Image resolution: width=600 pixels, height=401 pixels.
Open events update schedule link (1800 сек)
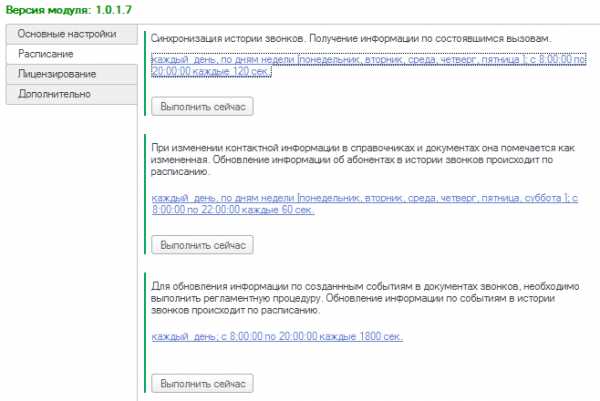coord(277,337)
